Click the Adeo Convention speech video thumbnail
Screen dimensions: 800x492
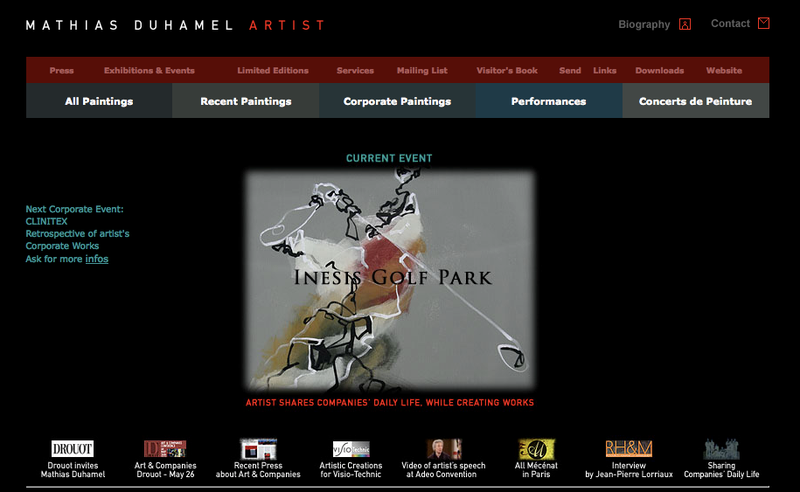point(444,449)
